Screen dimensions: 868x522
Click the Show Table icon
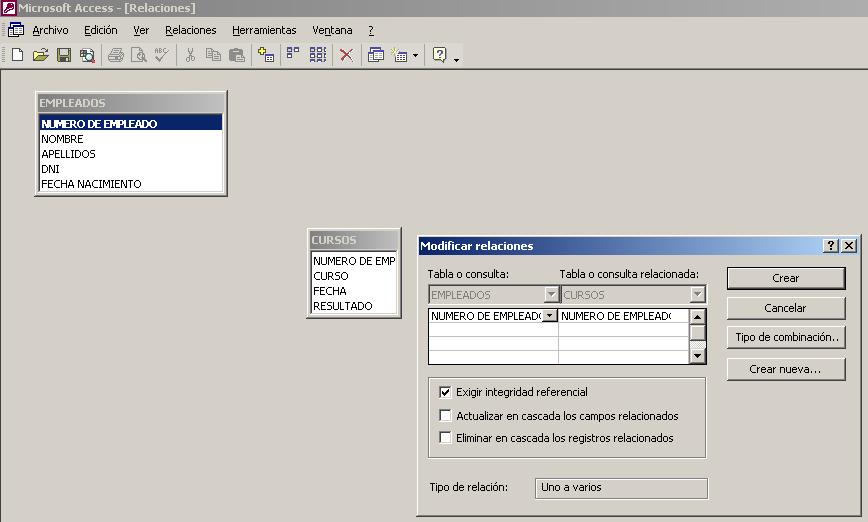[x=266, y=55]
